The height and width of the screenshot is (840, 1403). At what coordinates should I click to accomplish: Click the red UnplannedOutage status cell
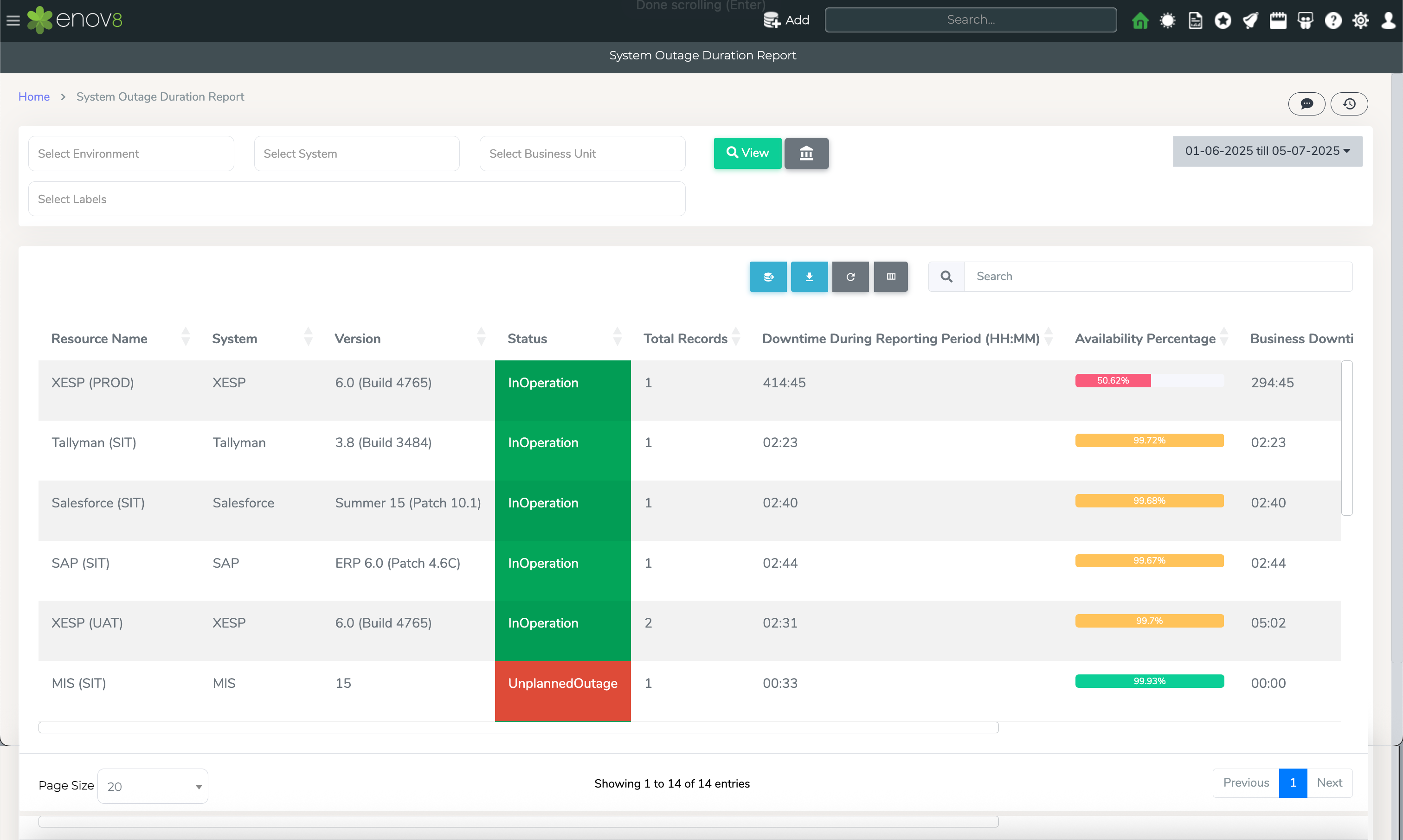[x=563, y=691]
